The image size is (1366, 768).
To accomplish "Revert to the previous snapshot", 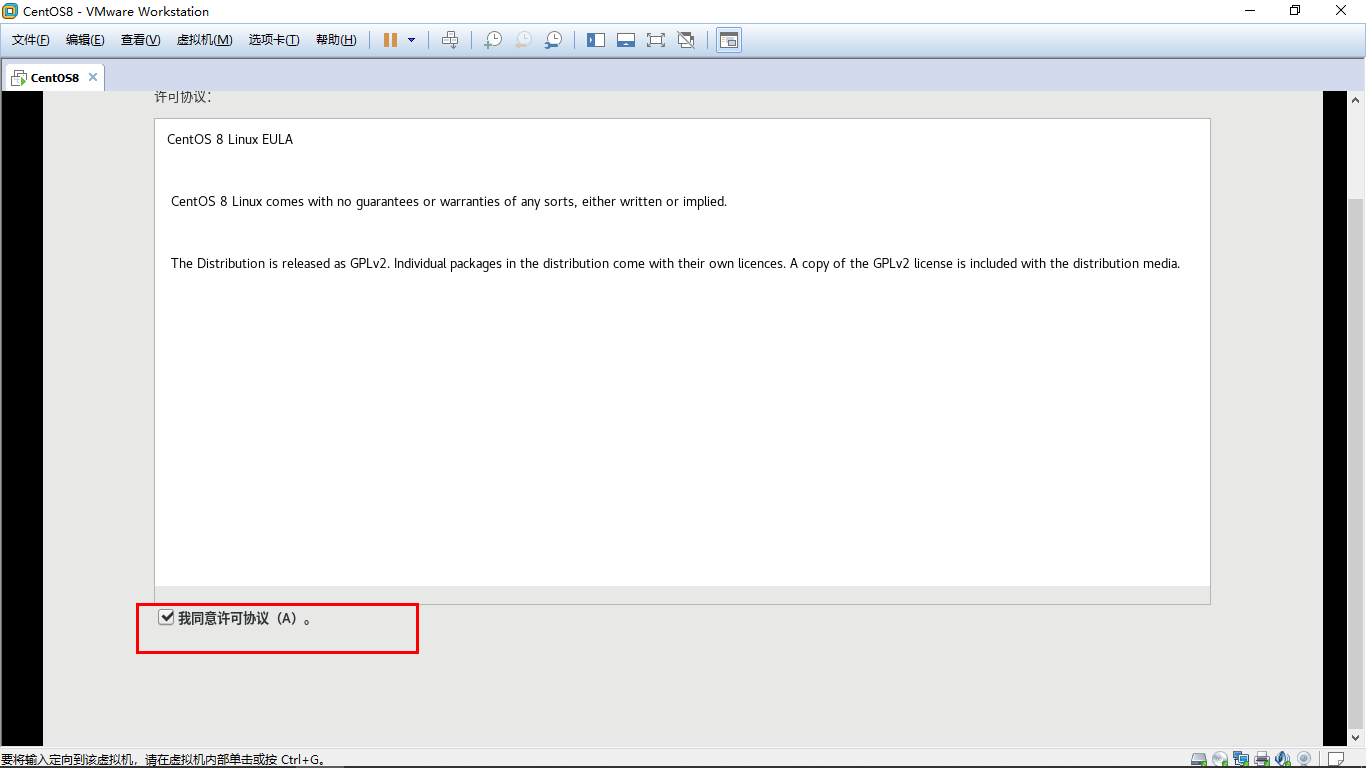I will [x=523, y=40].
